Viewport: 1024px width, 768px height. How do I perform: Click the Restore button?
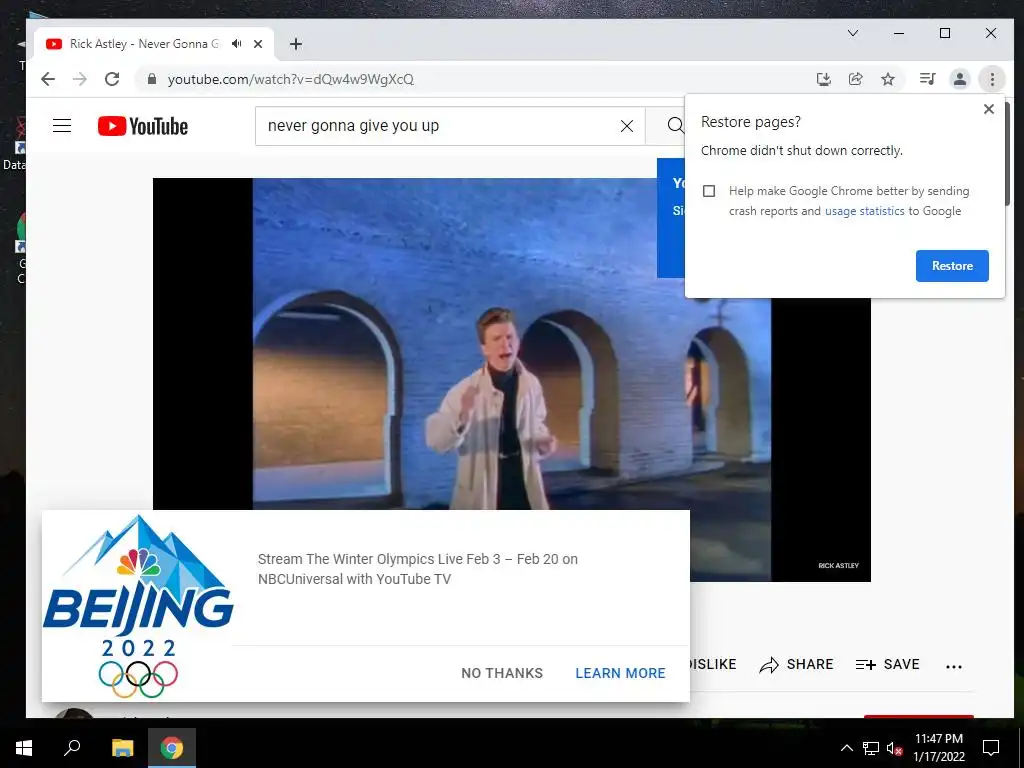[952, 266]
